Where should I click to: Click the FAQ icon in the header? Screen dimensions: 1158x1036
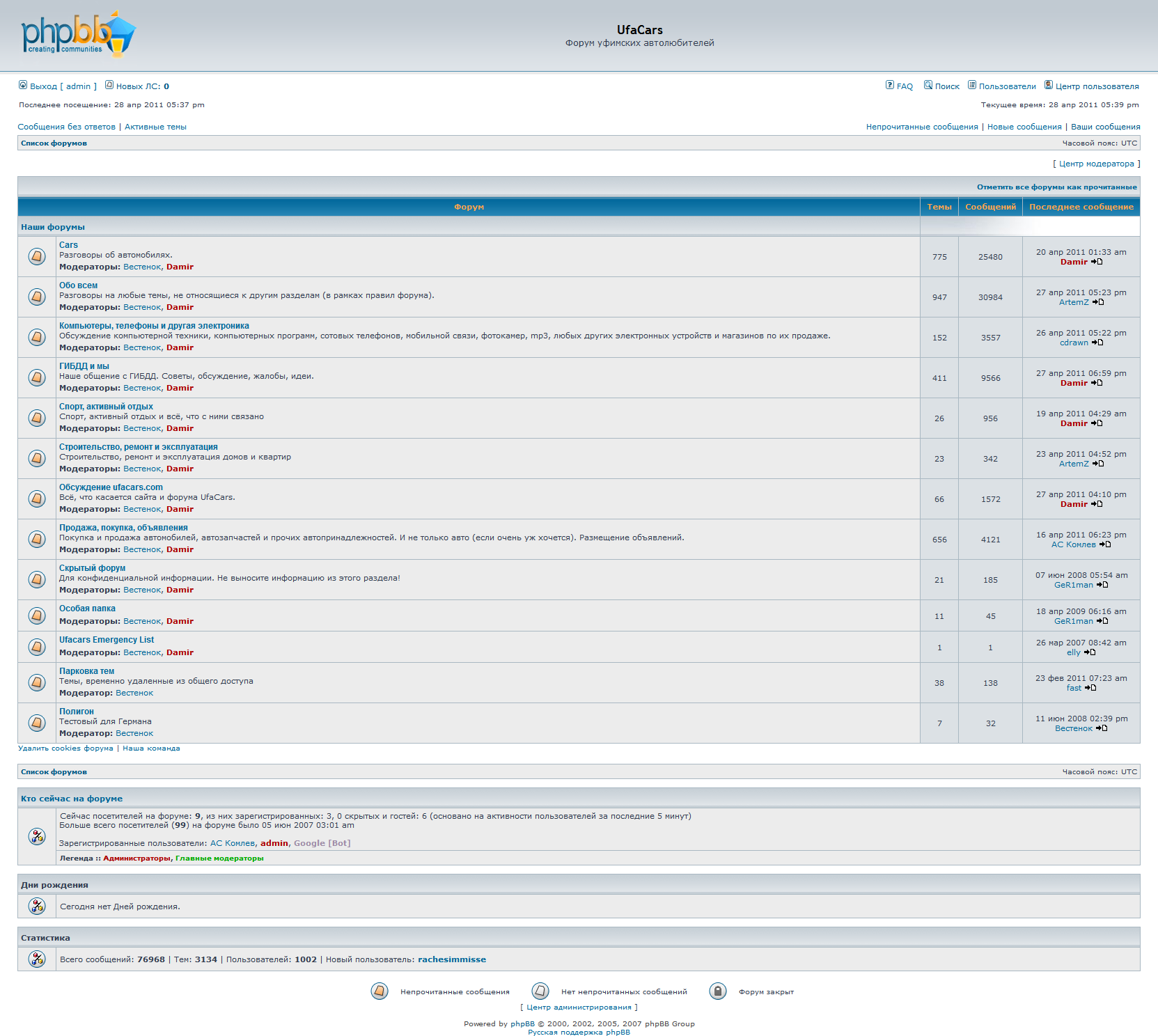890,85
